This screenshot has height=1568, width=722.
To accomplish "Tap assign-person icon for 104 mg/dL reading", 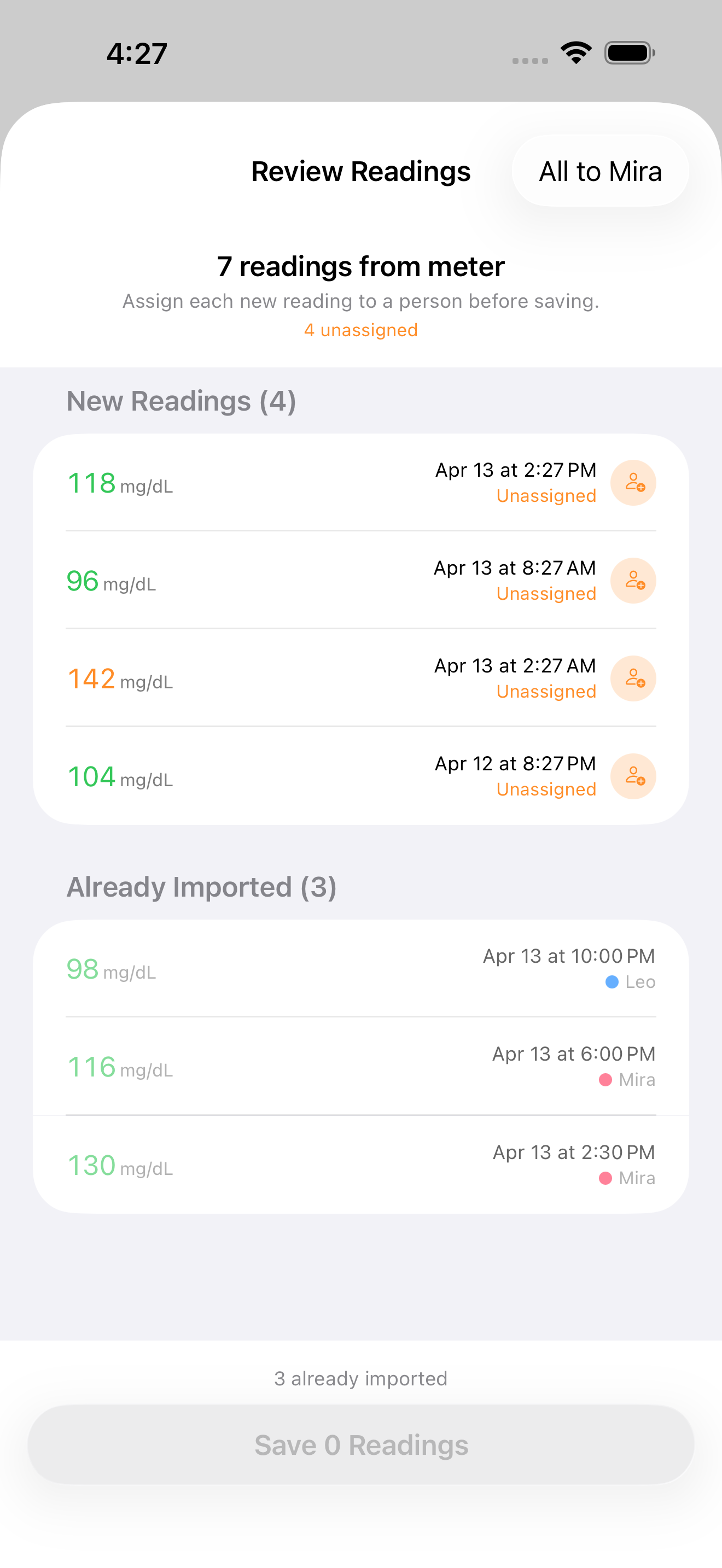I will (633, 776).
